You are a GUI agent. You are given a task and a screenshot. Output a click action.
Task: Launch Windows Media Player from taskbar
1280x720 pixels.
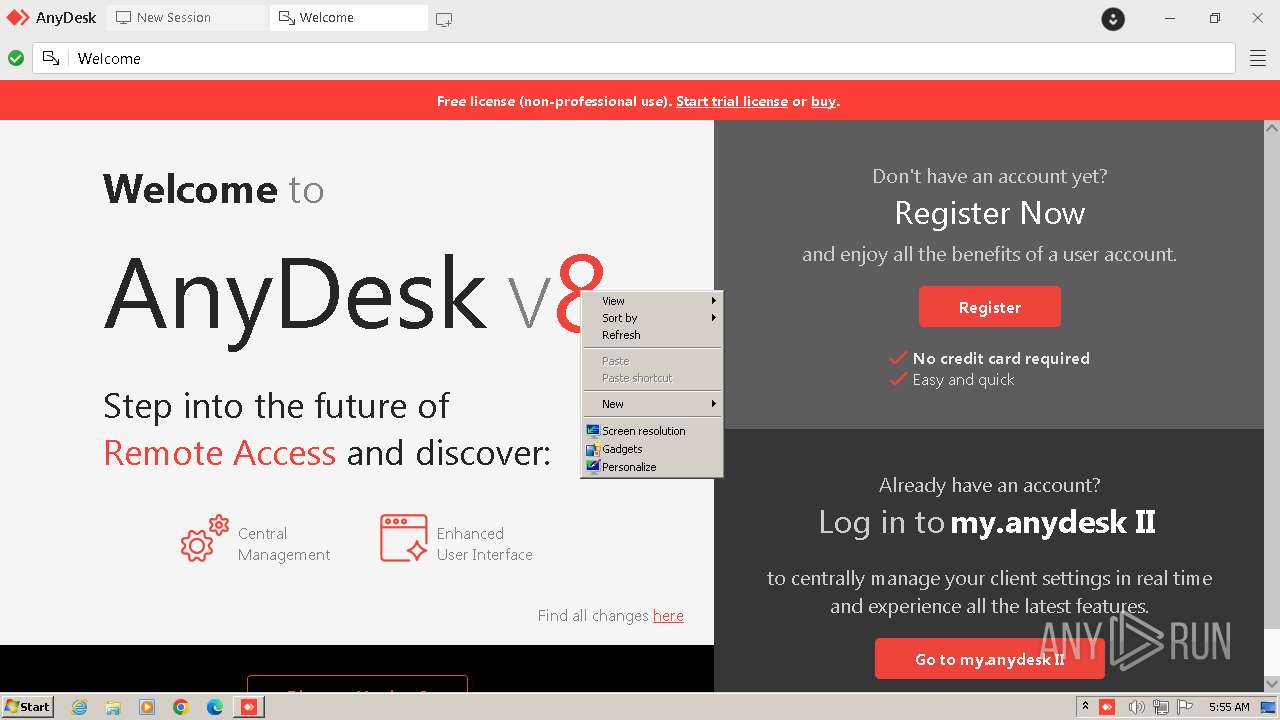point(147,707)
